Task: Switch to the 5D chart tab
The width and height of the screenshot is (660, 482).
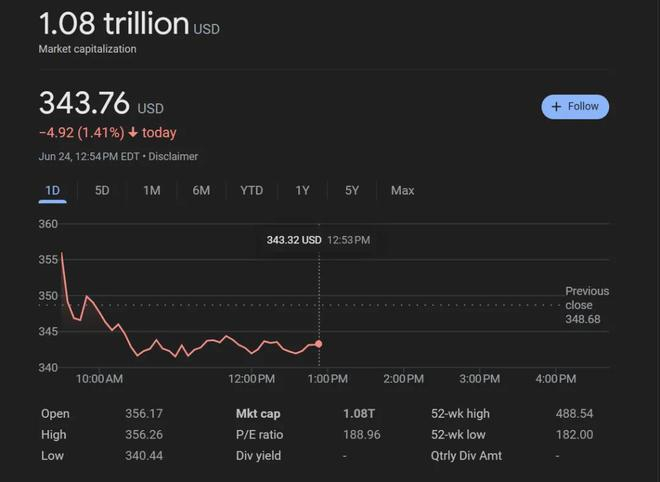Action: coord(102,190)
